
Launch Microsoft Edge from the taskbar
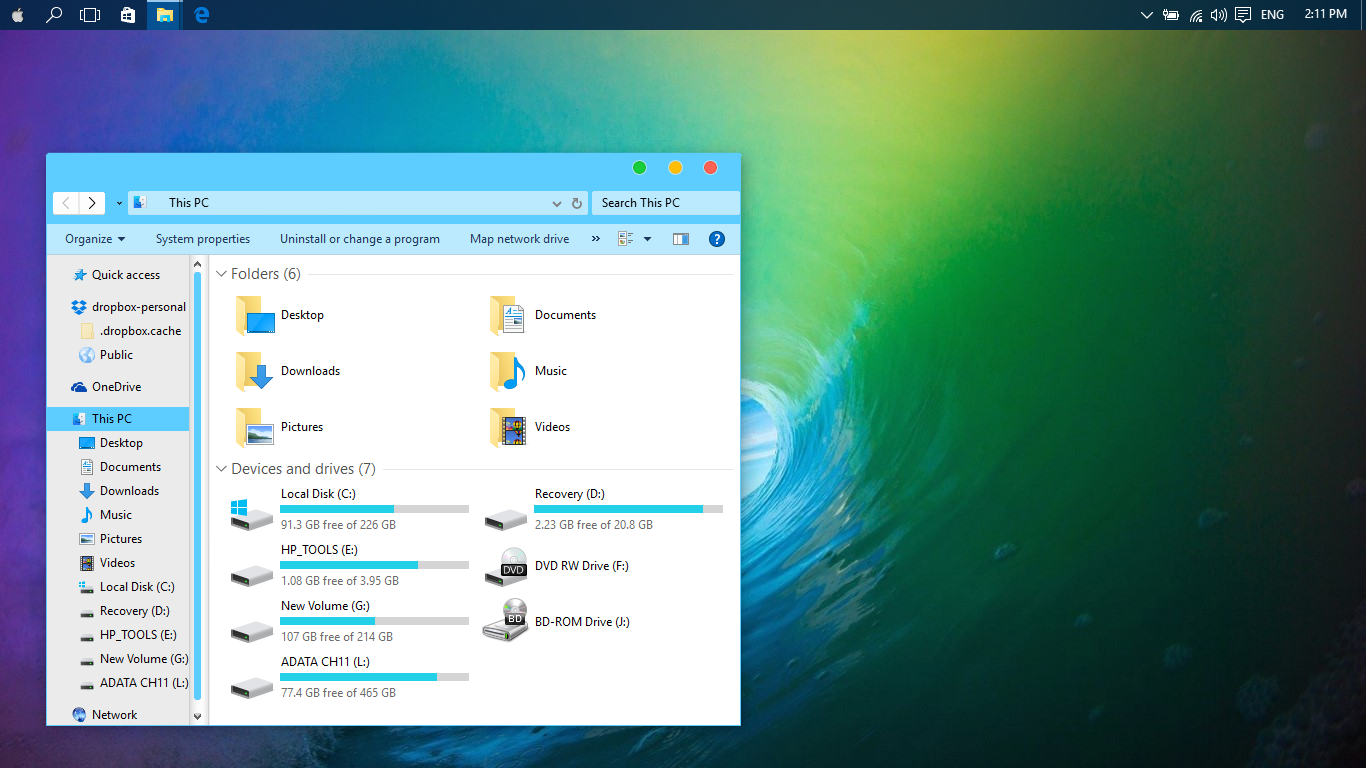coord(200,14)
